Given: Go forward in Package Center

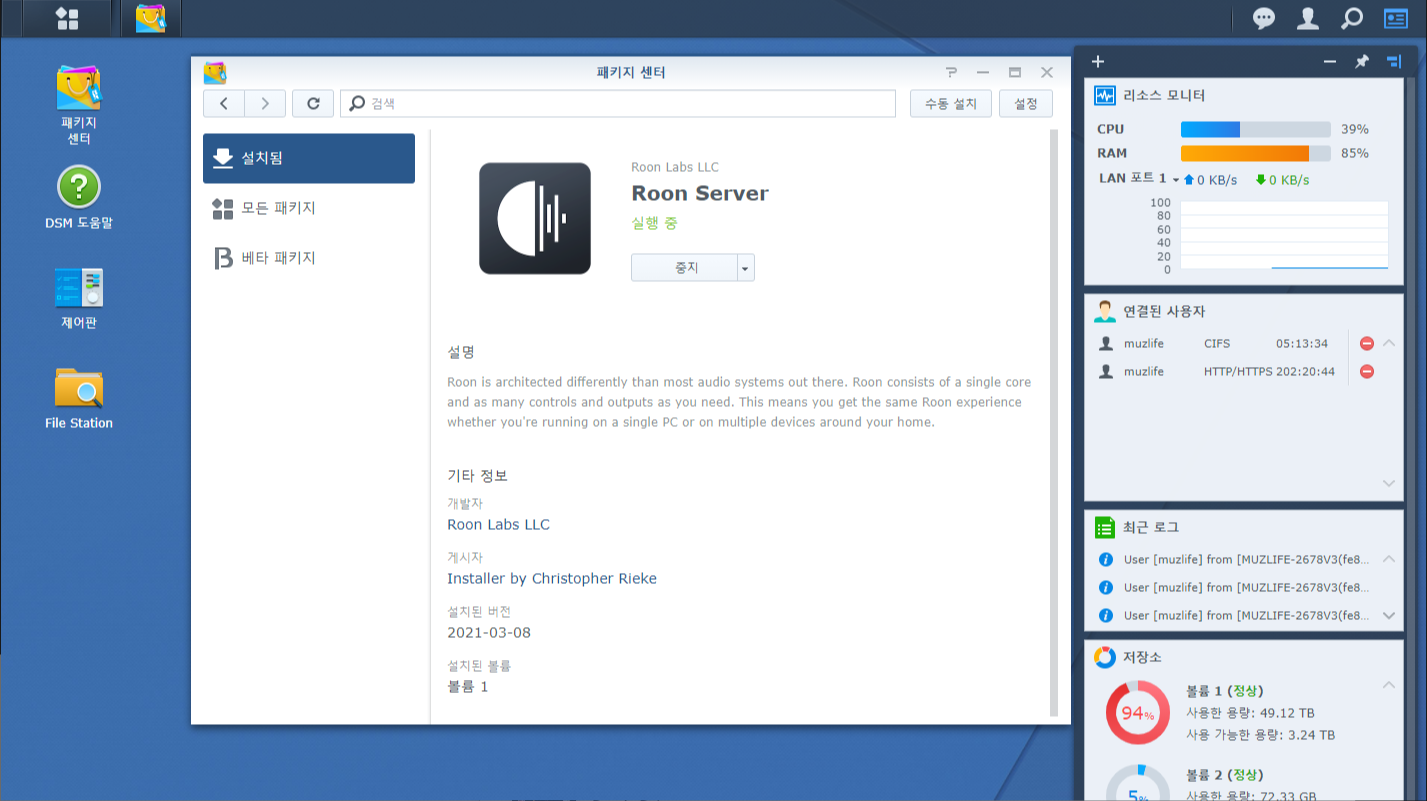Looking at the screenshot, I should 265,103.
